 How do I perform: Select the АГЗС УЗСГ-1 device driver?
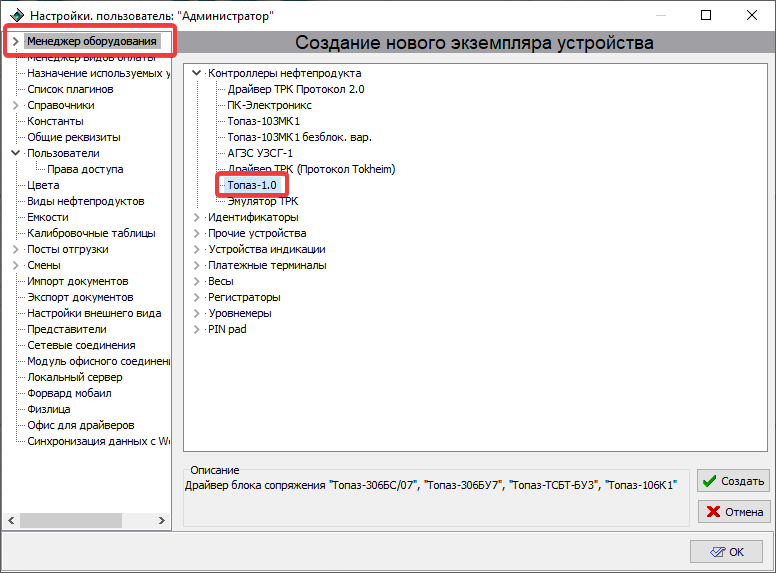(260, 153)
